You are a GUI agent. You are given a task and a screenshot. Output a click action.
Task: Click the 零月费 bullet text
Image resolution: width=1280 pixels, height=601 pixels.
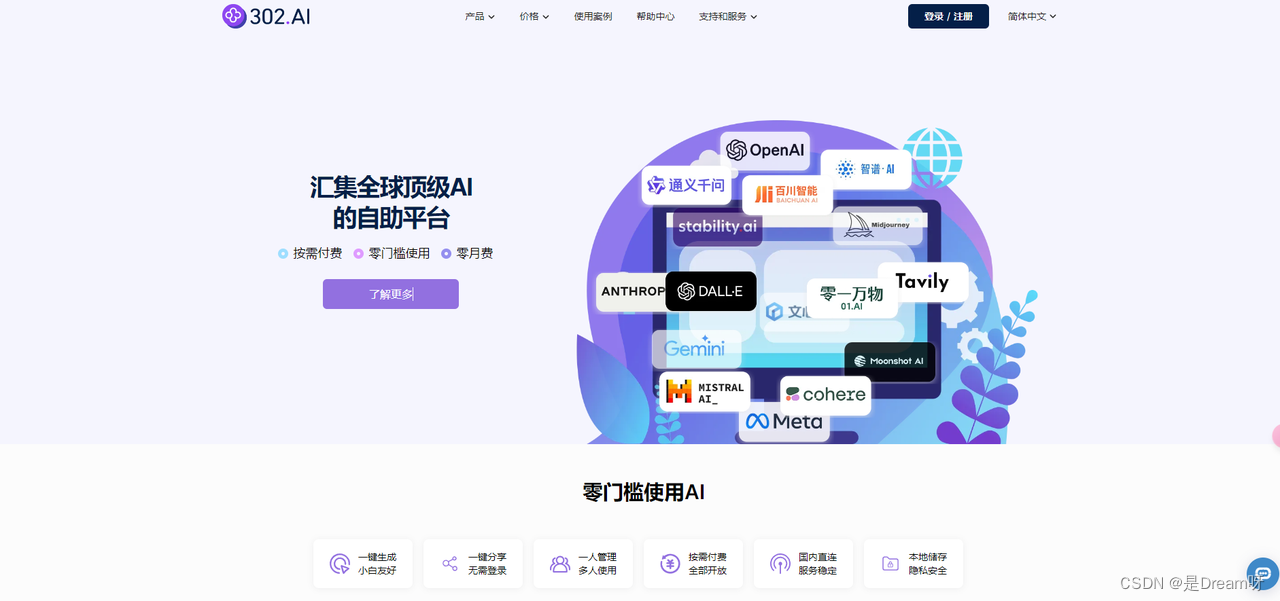474,254
